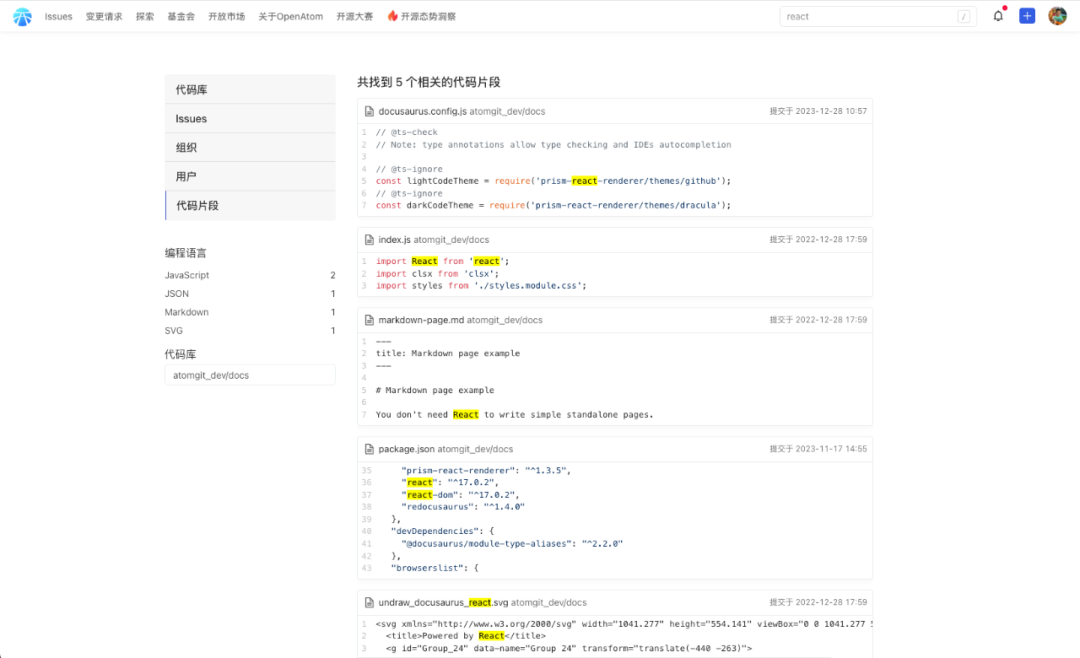
Task: Open 关于OpenAtom in top navigation
Action: pos(291,17)
